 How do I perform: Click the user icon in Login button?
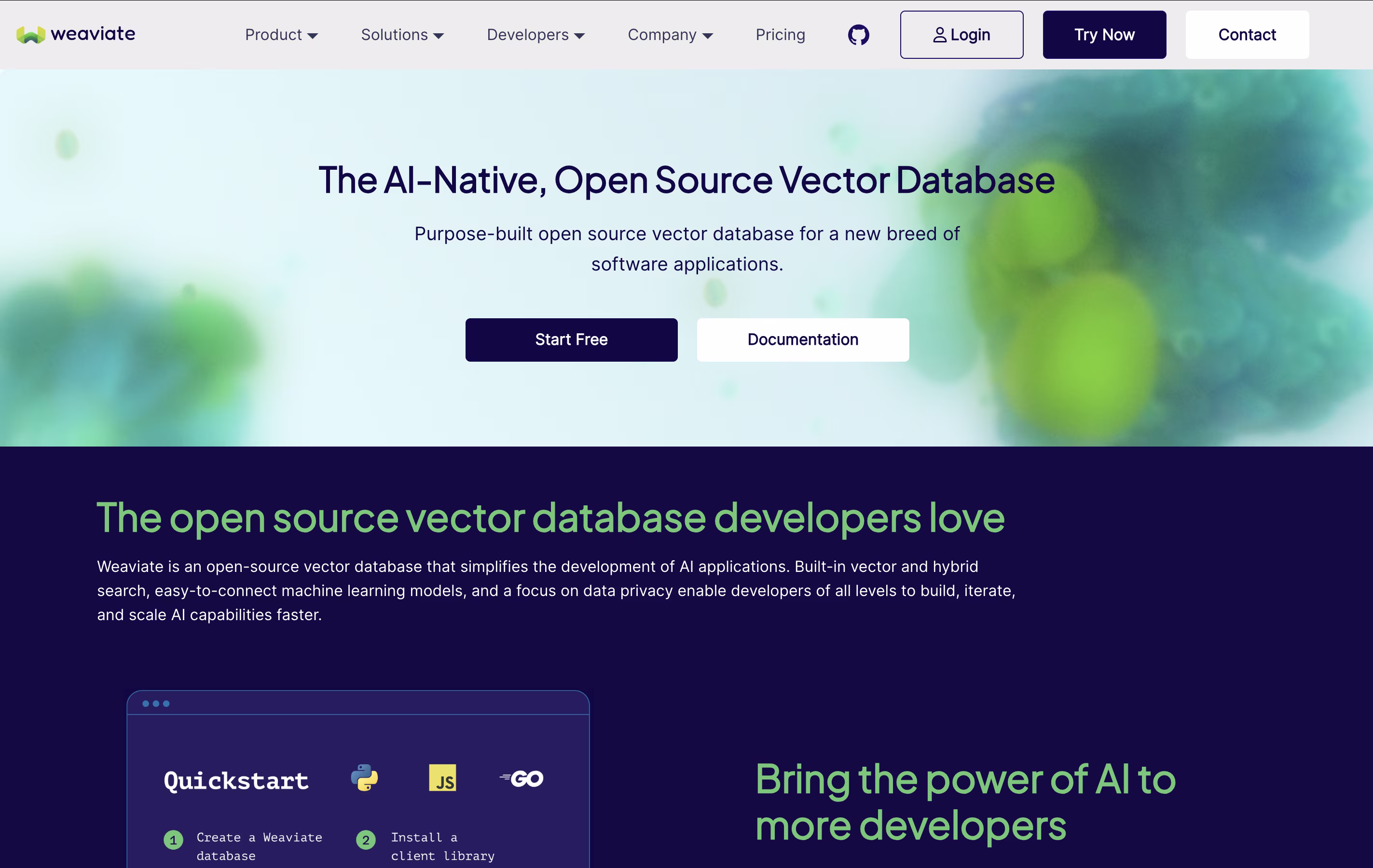point(939,35)
